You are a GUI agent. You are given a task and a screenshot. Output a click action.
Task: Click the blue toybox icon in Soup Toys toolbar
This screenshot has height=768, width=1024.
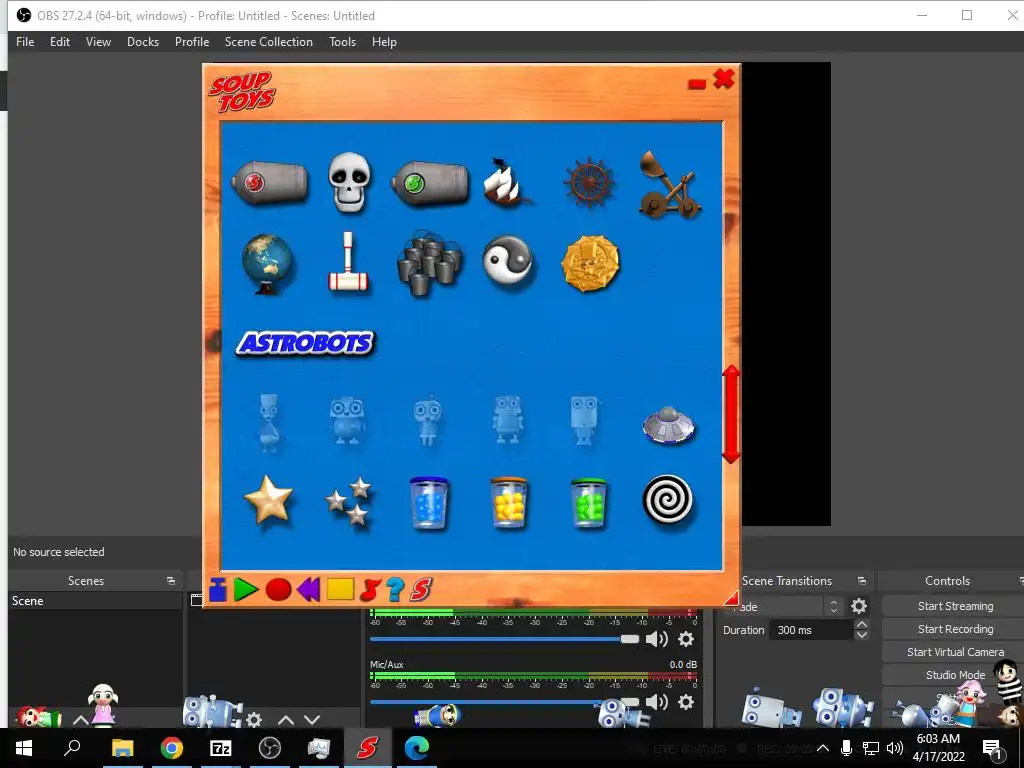tap(217, 590)
